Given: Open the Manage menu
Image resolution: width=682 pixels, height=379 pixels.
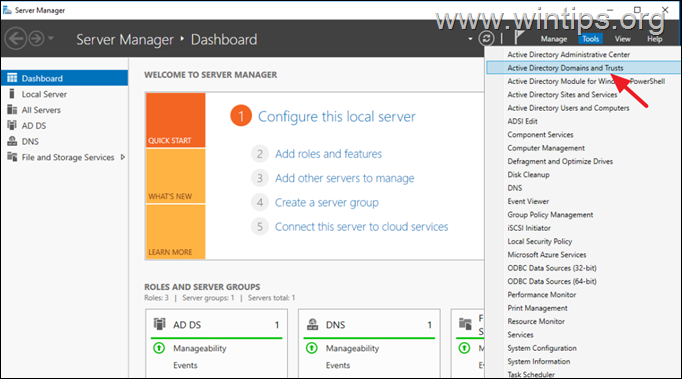Looking at the screenshot, I should (554, 39).
